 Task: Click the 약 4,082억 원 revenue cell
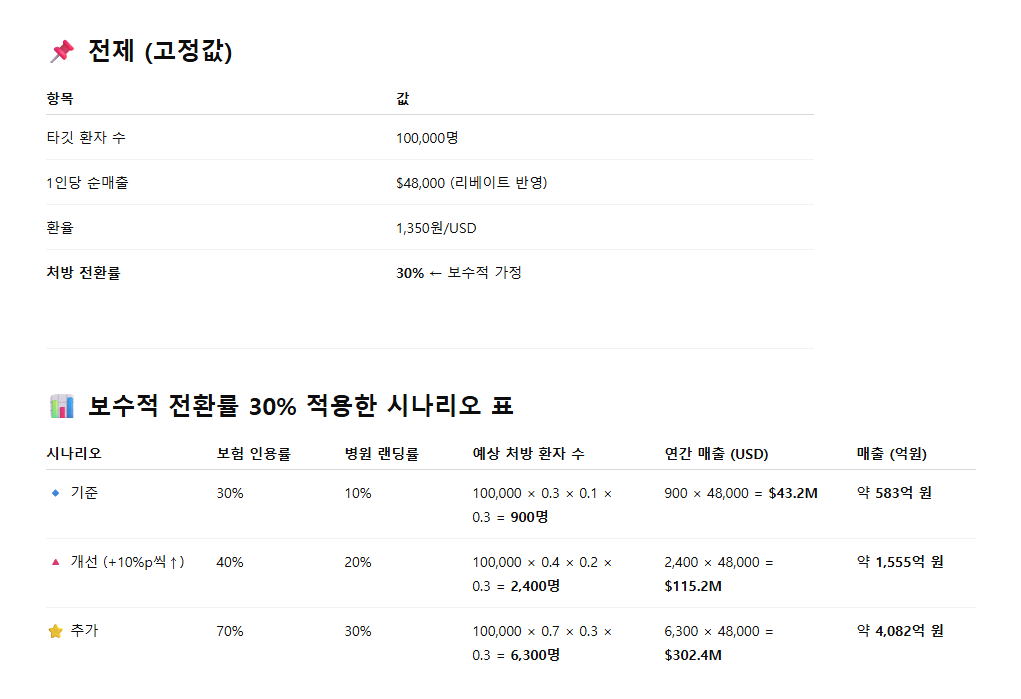coord(900,631)
